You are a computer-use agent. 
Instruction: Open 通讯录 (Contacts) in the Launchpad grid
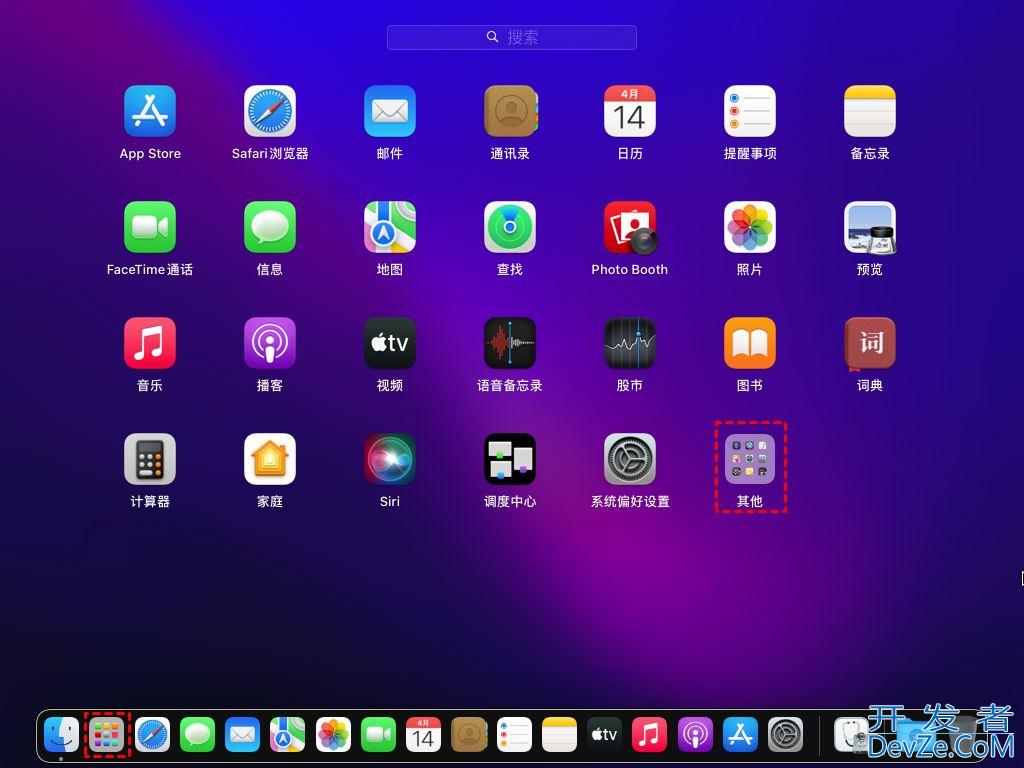510,111
